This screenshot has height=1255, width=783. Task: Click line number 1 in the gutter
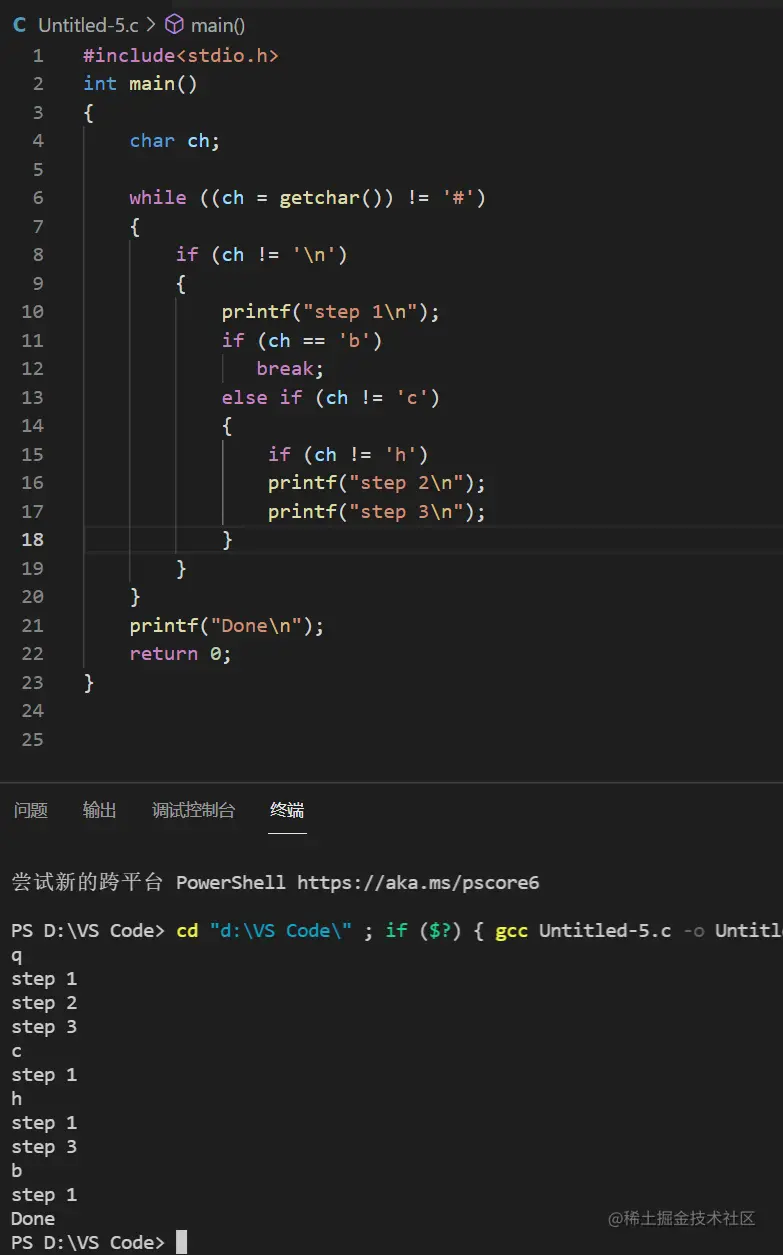38,56
